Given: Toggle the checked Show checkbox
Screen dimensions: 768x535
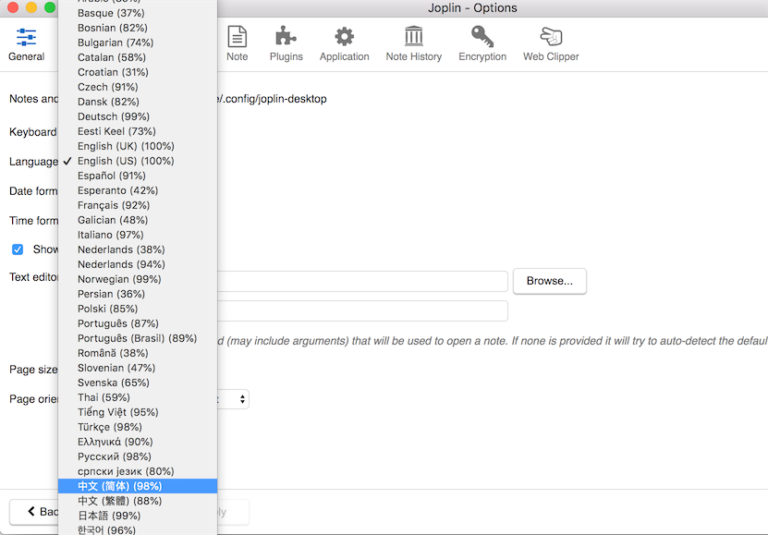Looking at the screenshot, I should [x=17, y=249].
